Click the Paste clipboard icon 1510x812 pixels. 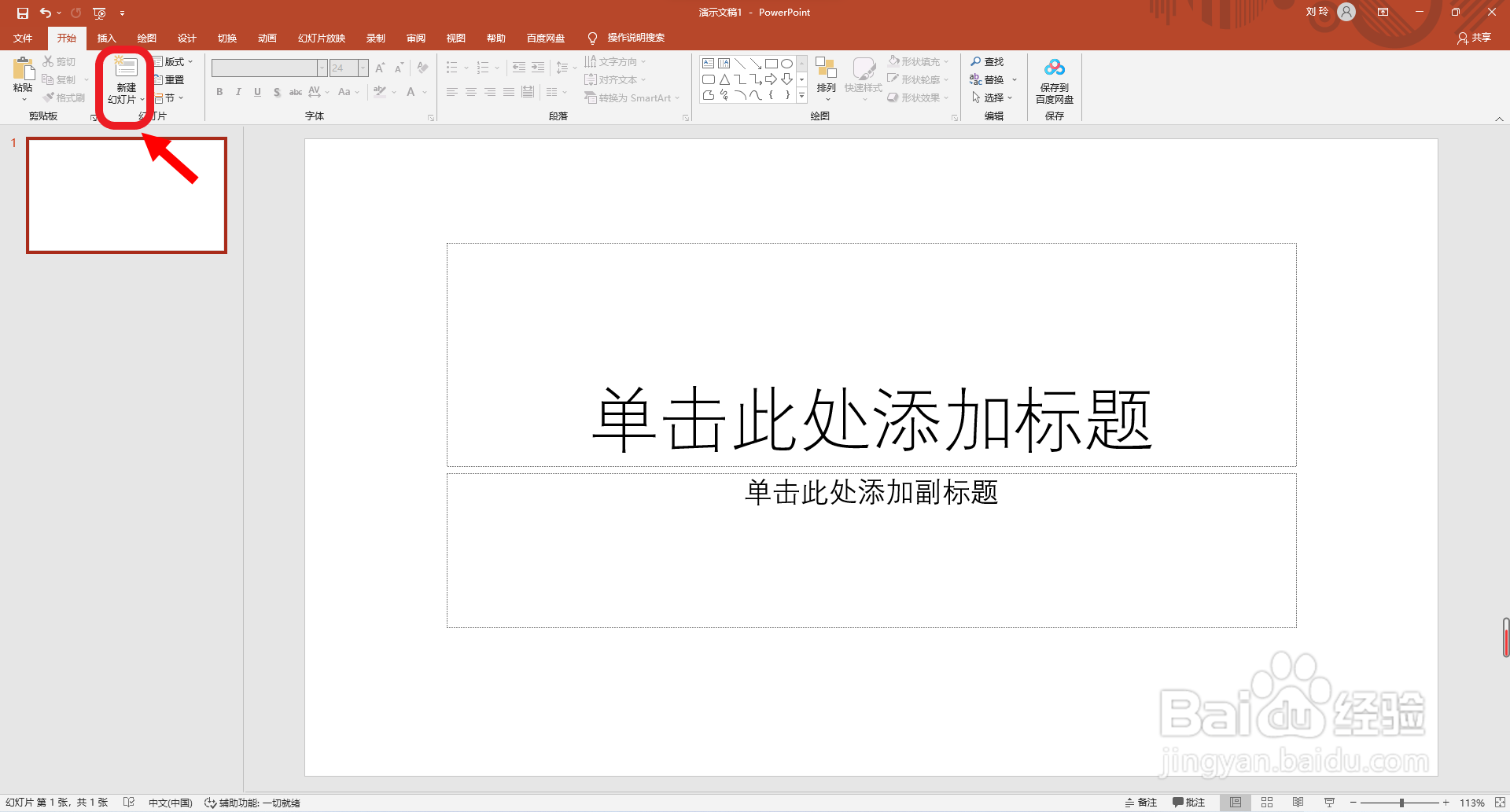click(23, 69)
